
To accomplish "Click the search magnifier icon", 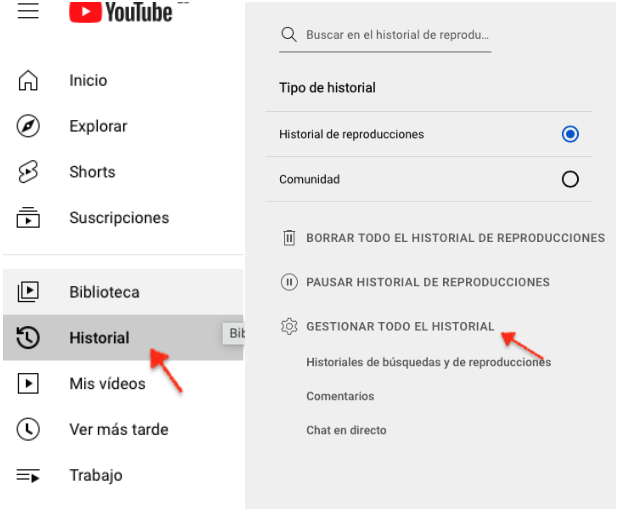I will pos(289,35).
